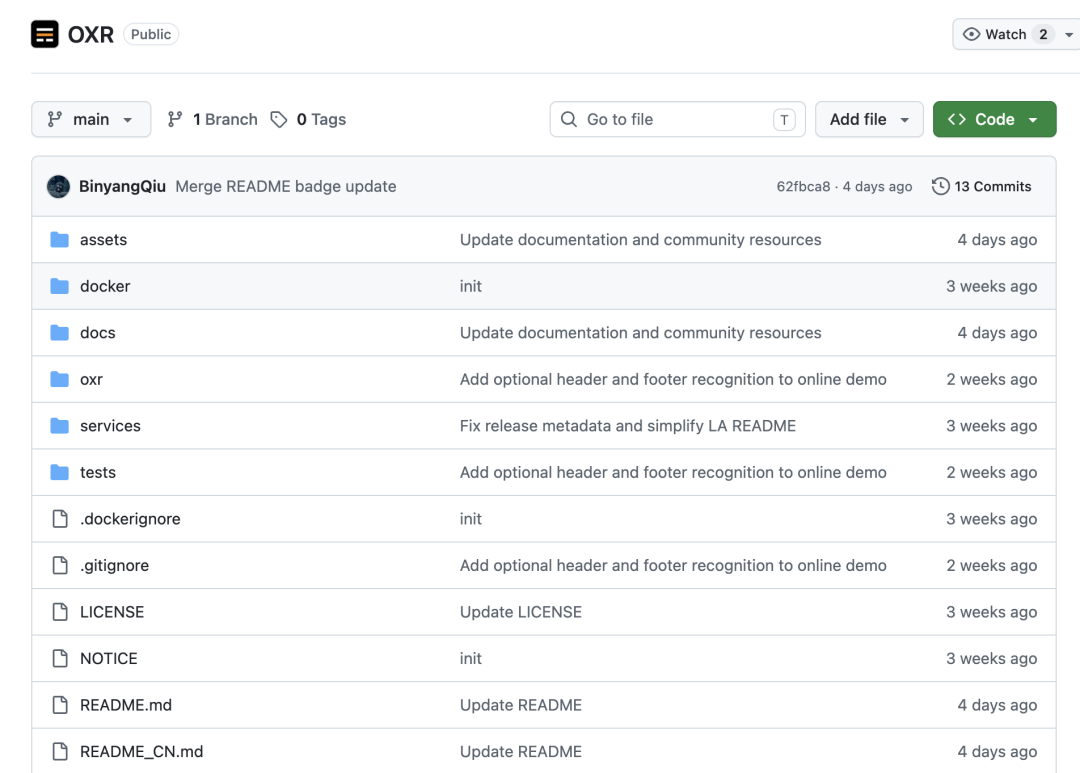Click the branch icon beside 1 Branch
Image resolution: width=1080 pixels, height=773 pixels.
175,120
